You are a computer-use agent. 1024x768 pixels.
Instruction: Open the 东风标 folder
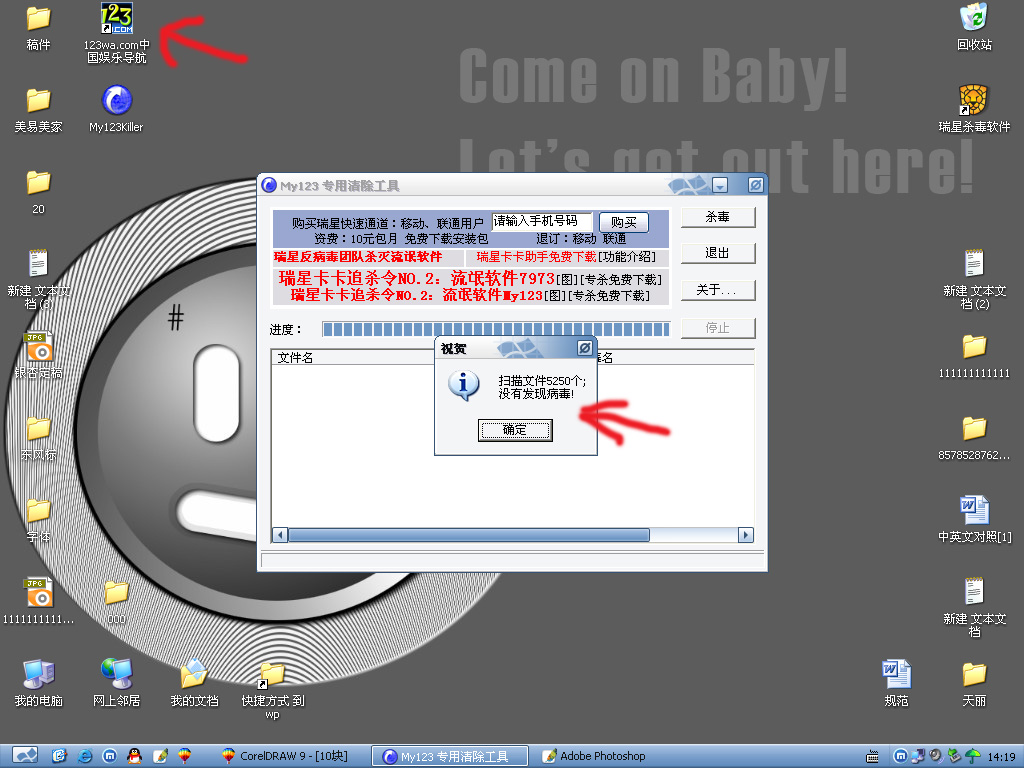pyautogui.click(x=39, y=438)
